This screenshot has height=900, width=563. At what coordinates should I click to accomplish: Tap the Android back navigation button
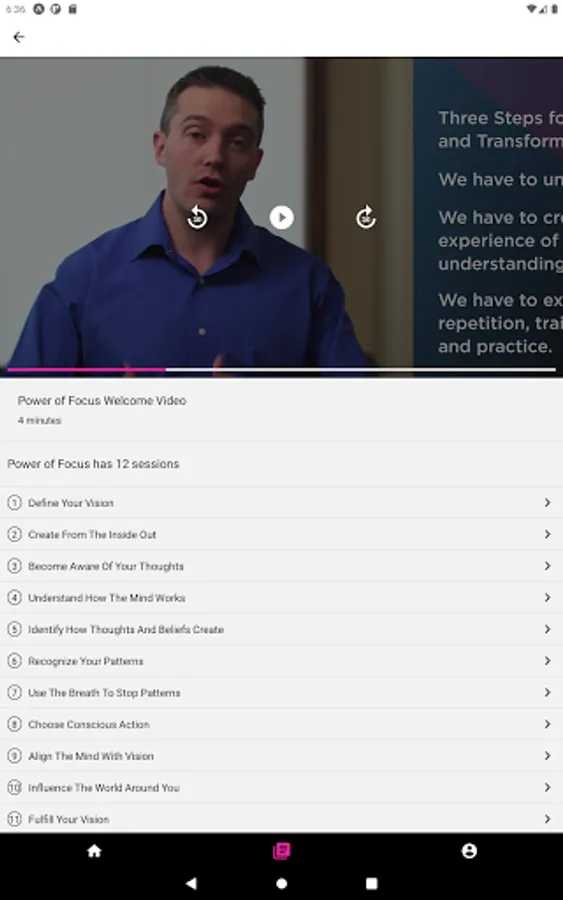pos(192,883)
